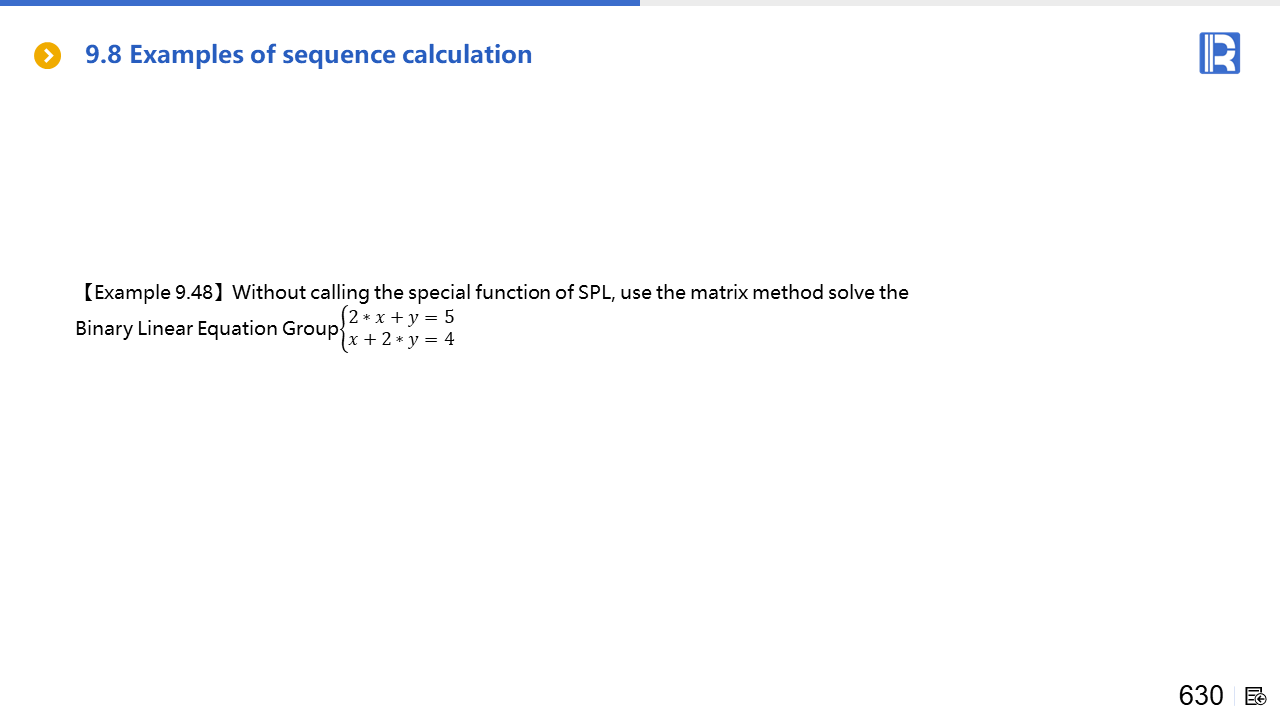Click the orange chevron icon beside the heading
Viewport: 1280px width, 720px height.
click(x=48, y=56)
